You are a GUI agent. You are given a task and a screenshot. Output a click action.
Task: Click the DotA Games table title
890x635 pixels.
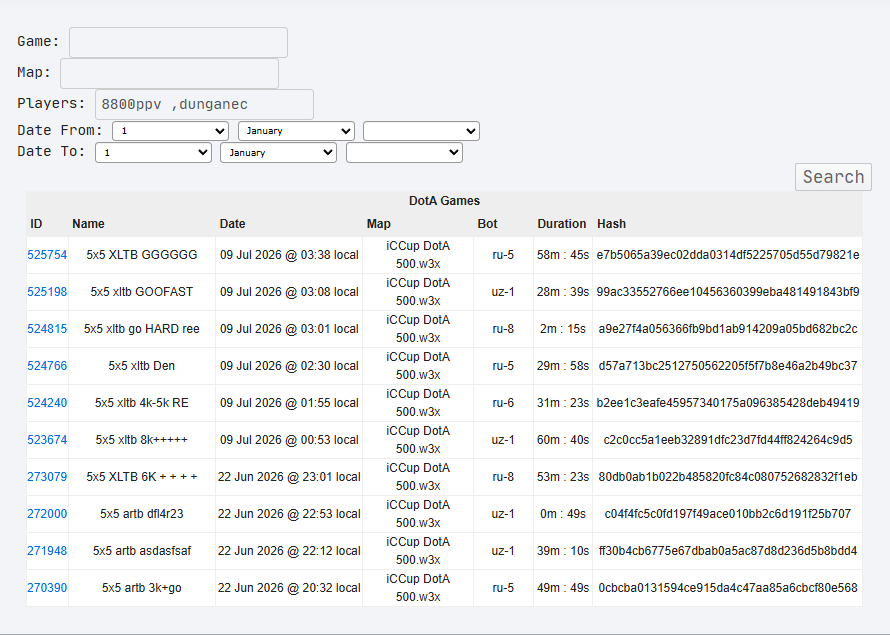click(444, 201)
